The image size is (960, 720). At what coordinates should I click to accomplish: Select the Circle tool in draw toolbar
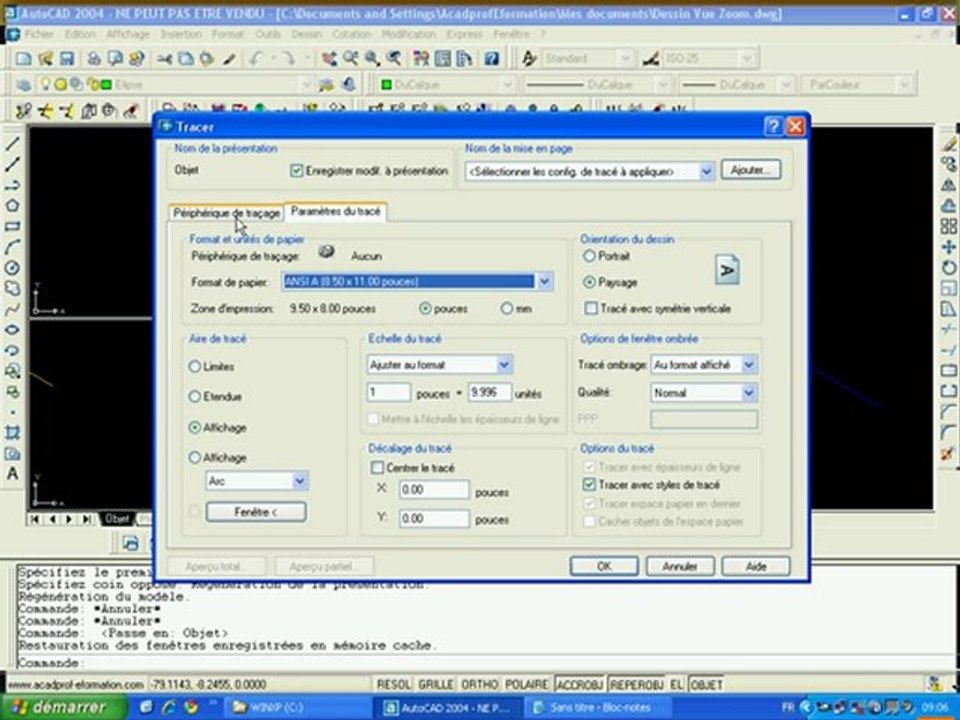[12, 268]
